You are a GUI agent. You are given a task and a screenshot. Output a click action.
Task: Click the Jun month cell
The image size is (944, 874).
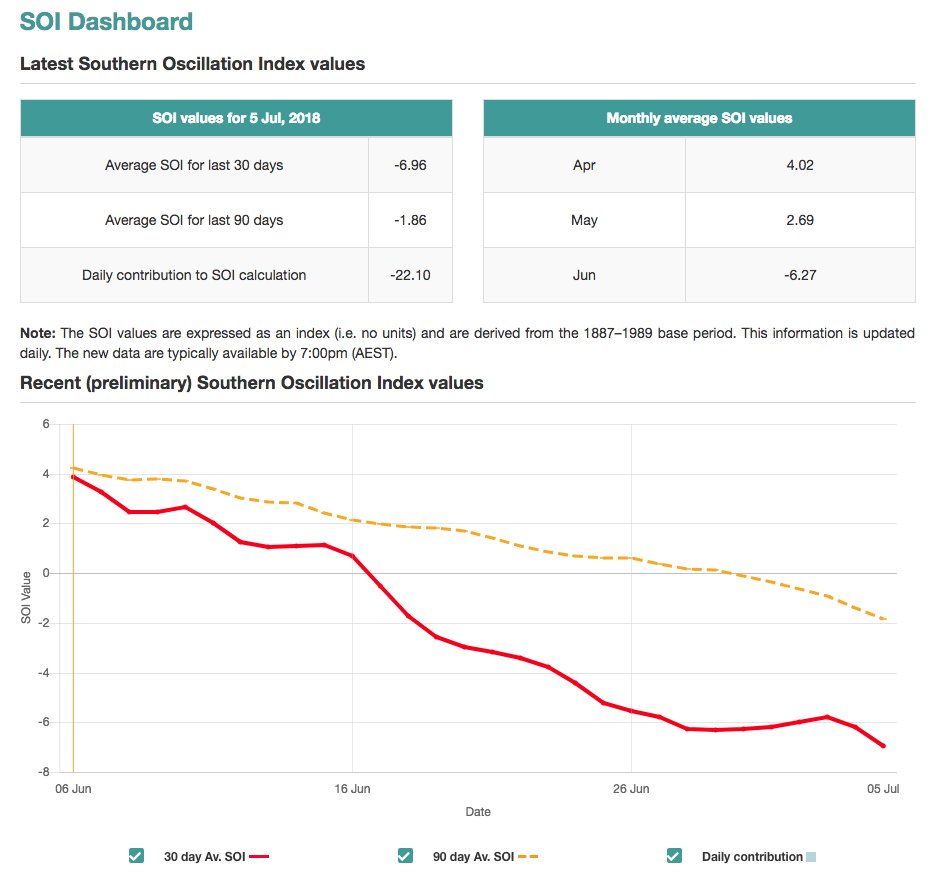click(x=584, y=275)
